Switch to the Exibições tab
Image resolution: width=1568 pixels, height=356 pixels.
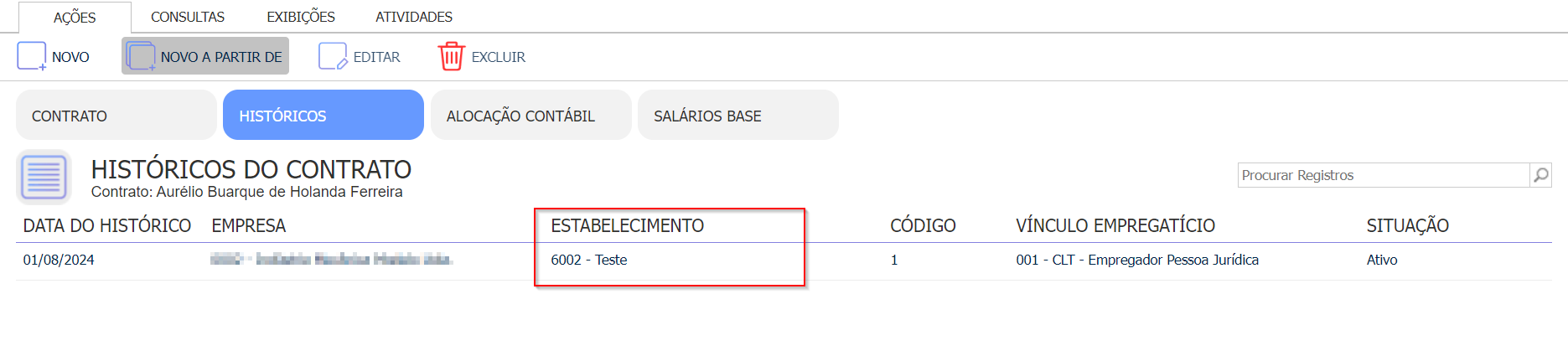click(x=301, y=17)
